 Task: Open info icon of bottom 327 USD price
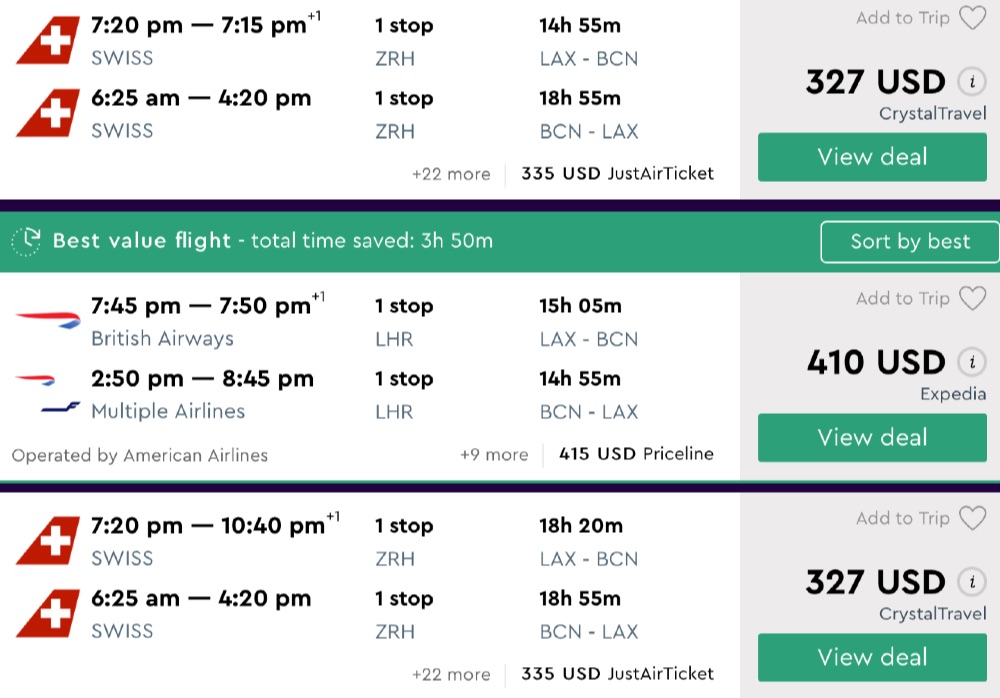[x=970, y=582]
